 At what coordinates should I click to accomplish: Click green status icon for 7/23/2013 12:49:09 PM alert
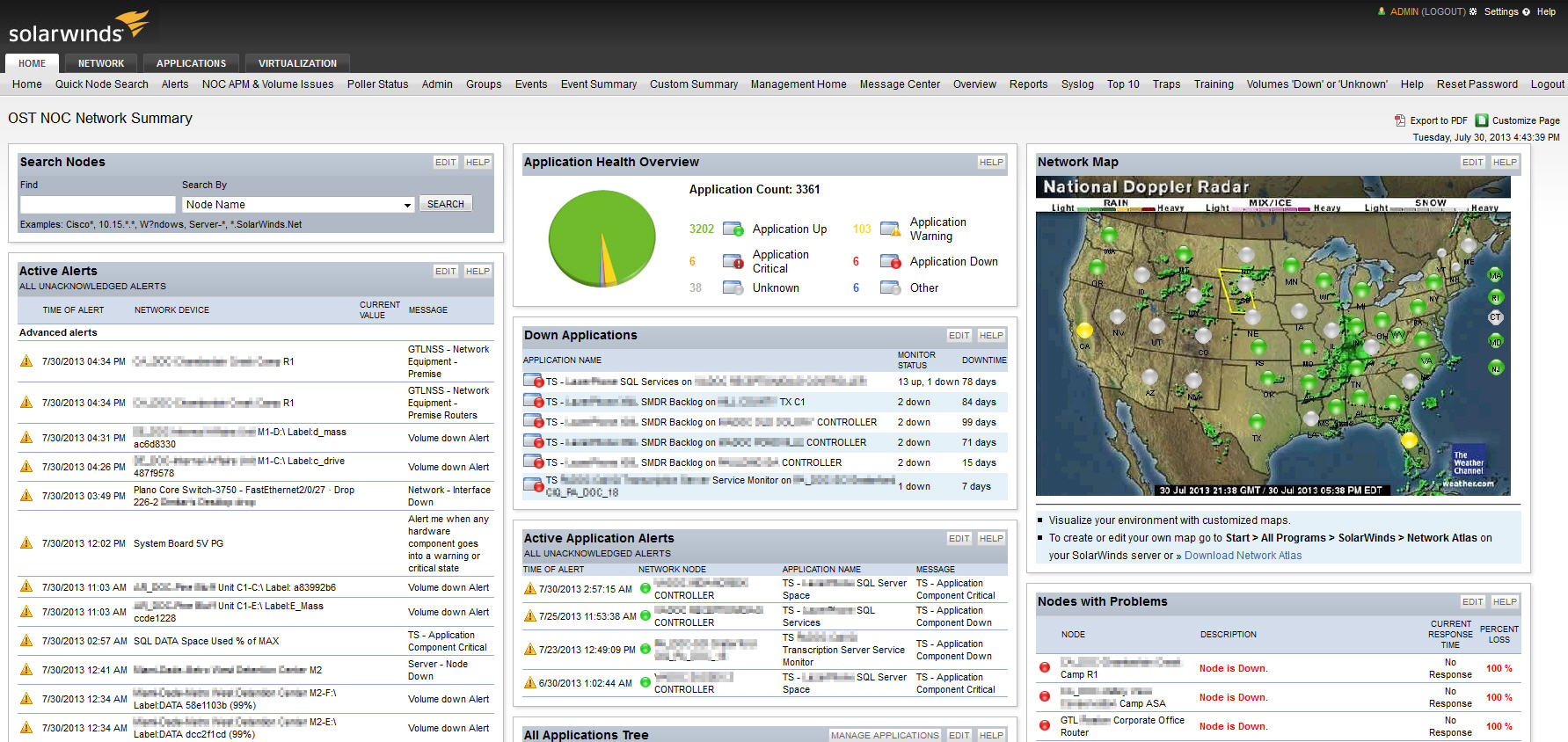[x=645, y=650]
